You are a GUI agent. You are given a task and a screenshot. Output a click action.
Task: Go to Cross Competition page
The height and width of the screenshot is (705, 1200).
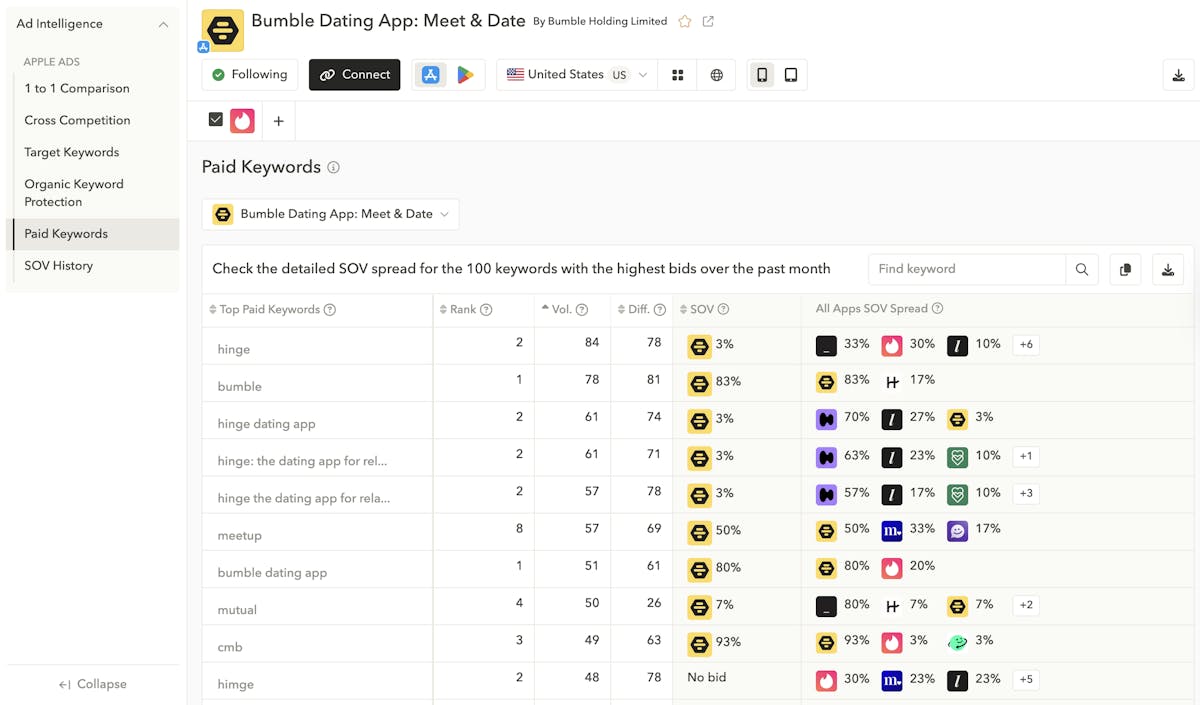pyautogui.click(x=77, y=120)
